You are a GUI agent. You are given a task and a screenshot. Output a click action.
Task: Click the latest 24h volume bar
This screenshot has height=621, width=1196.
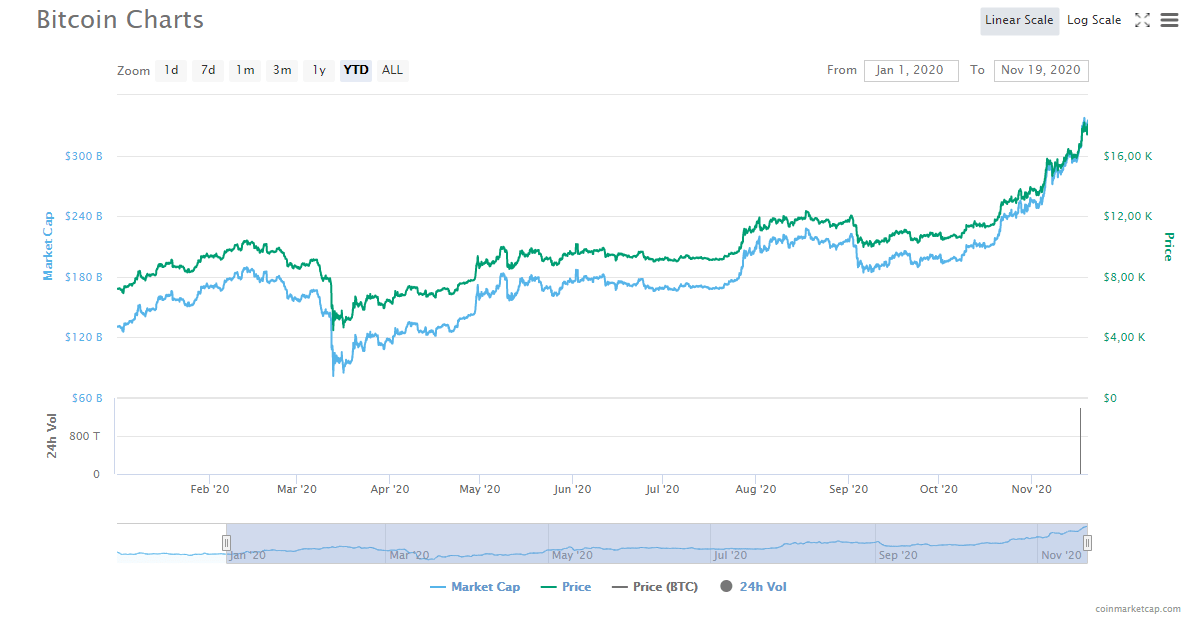click(x=1080, y=441)
